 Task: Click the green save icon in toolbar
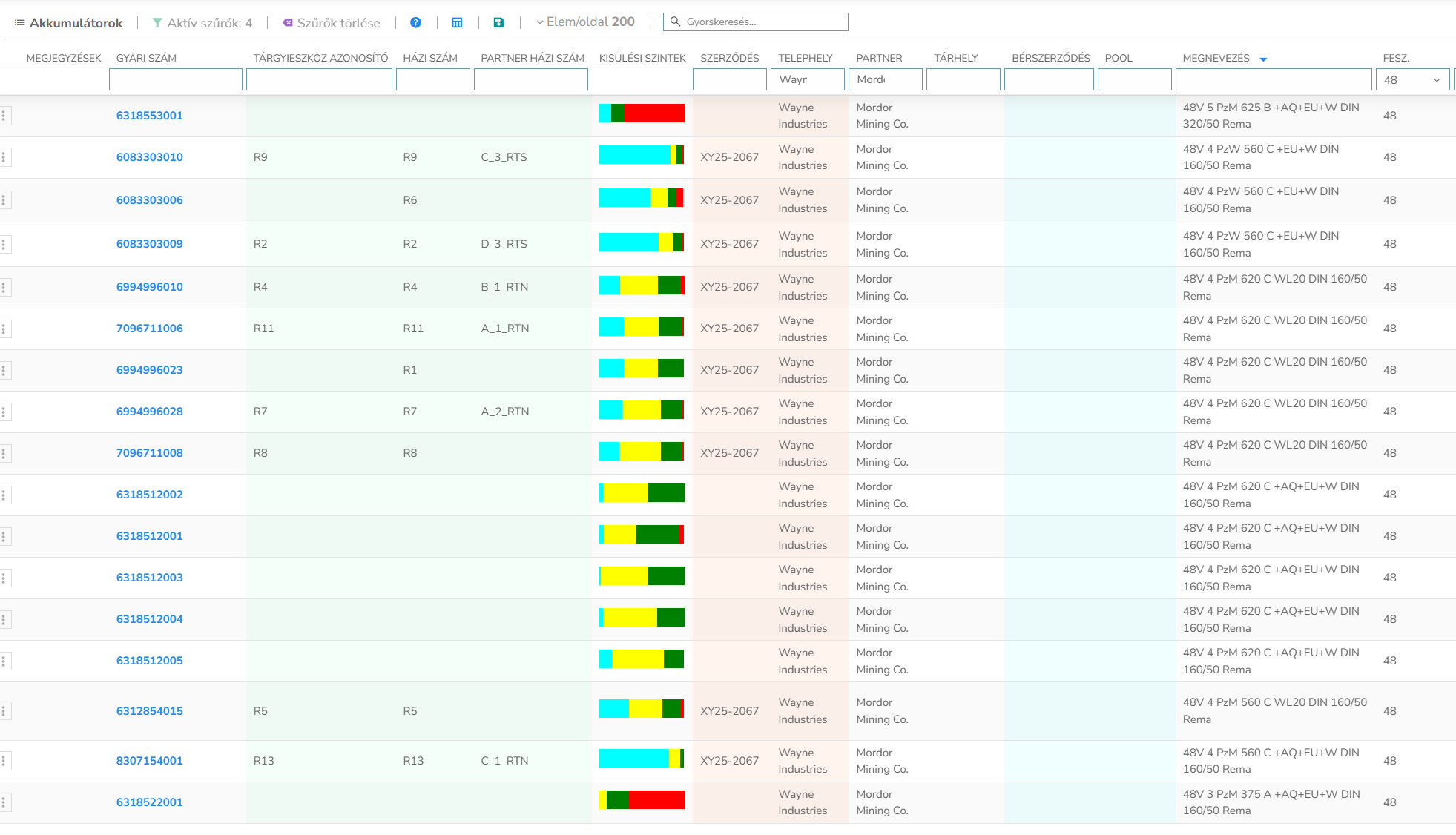tap(498, 22)
